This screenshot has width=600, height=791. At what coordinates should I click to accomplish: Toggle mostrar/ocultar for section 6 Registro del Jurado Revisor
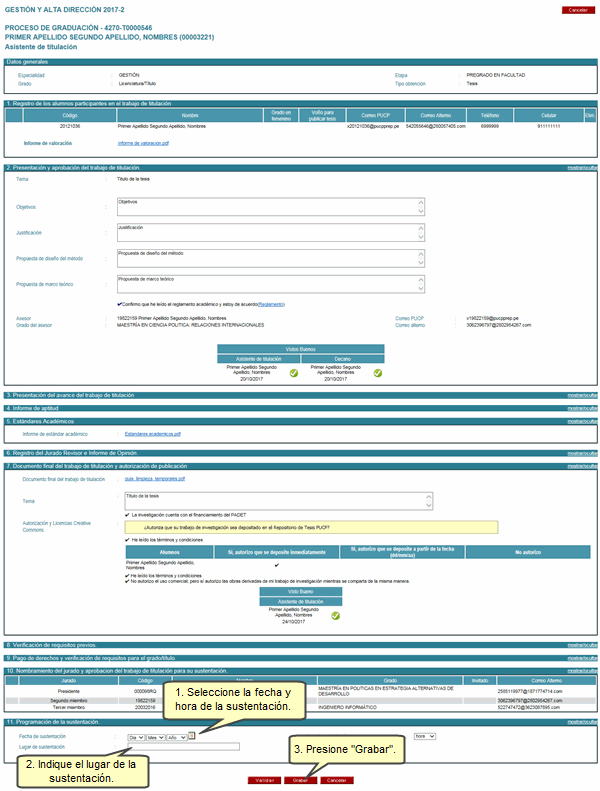pyautogui.click(x=582, y=453)
